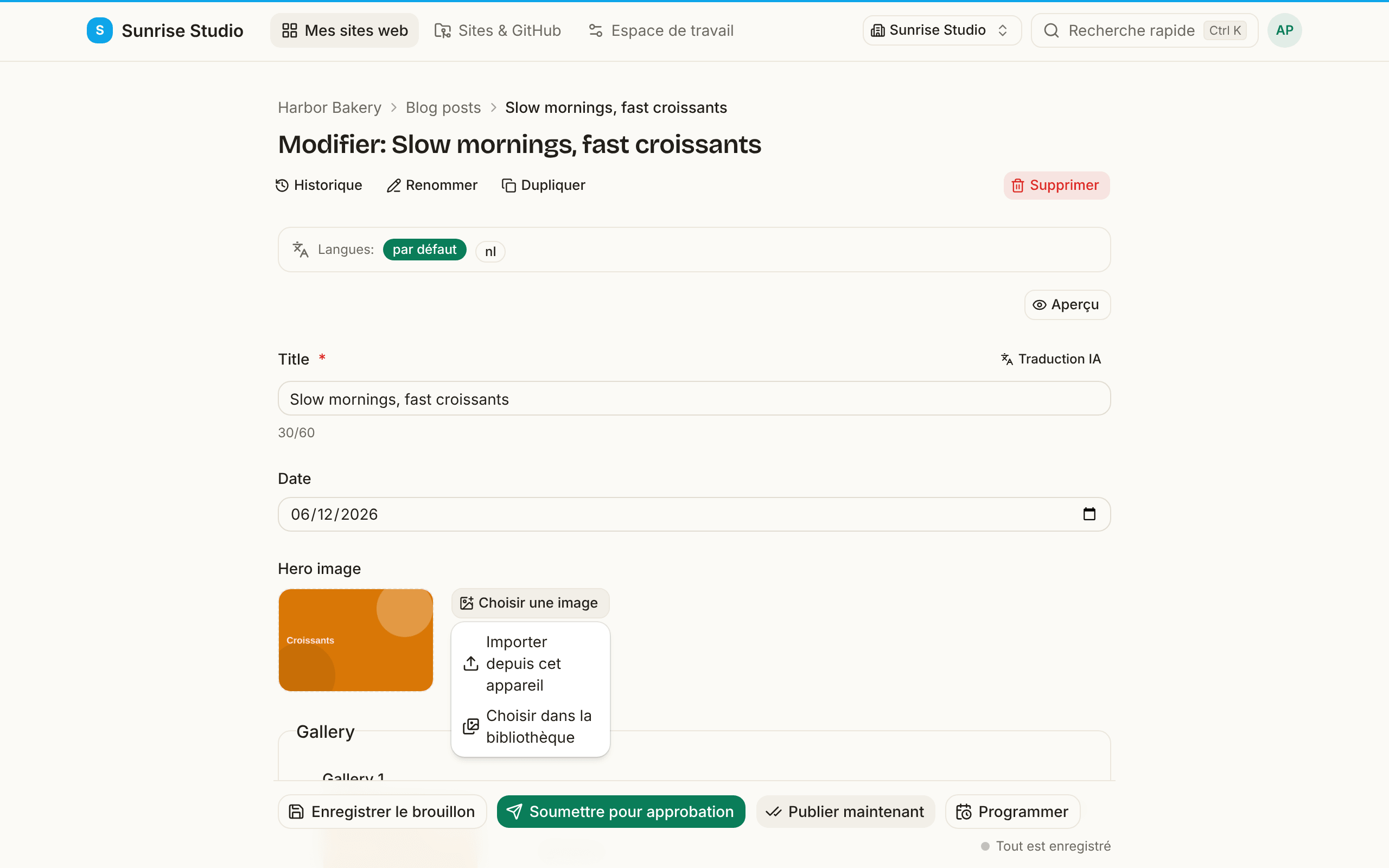Select Importer depuis cet appareil
1389x868 pixels.
tap(530, 663)
